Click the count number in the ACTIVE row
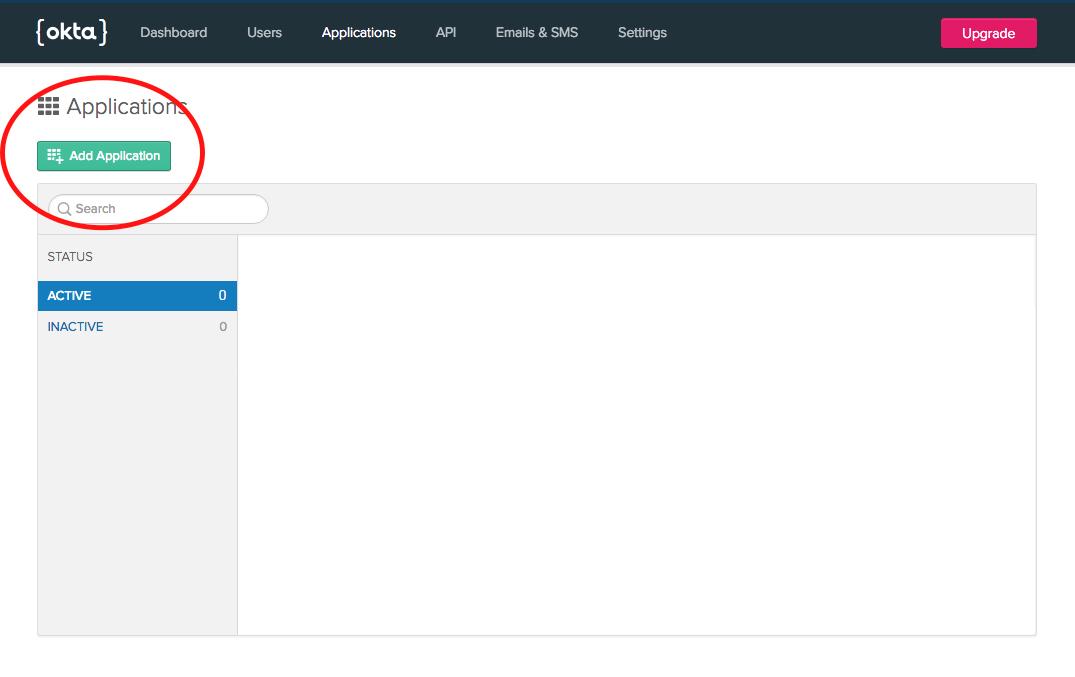 [222, 296]
